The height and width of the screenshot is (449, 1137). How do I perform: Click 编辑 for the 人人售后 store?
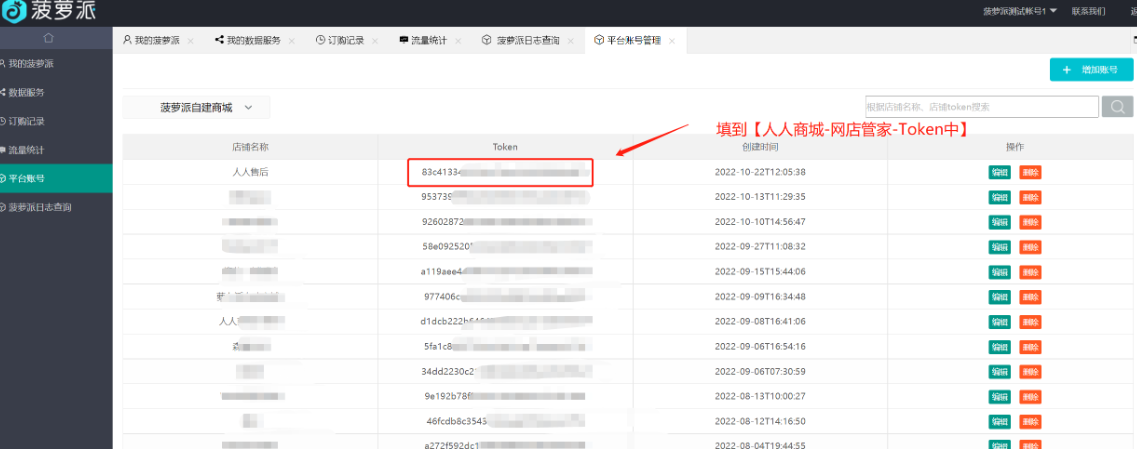coord(999,172)
